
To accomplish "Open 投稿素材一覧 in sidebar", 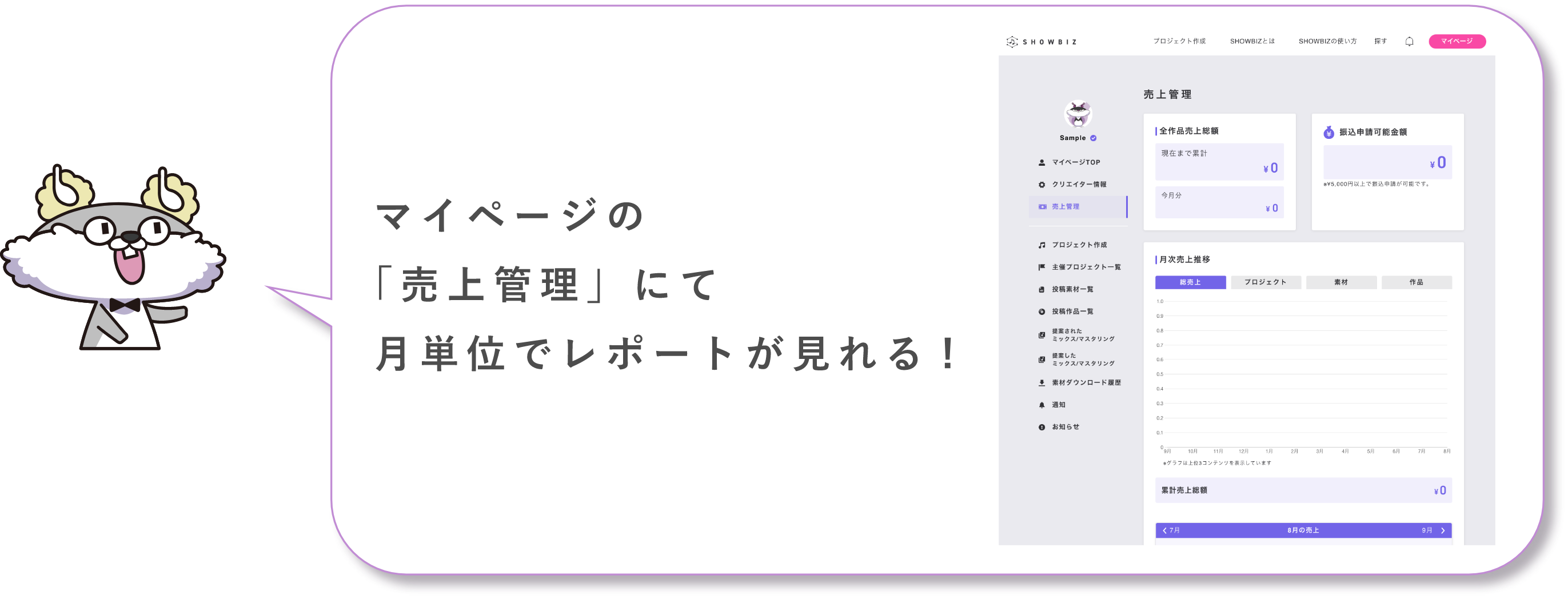I will 1072,289.
